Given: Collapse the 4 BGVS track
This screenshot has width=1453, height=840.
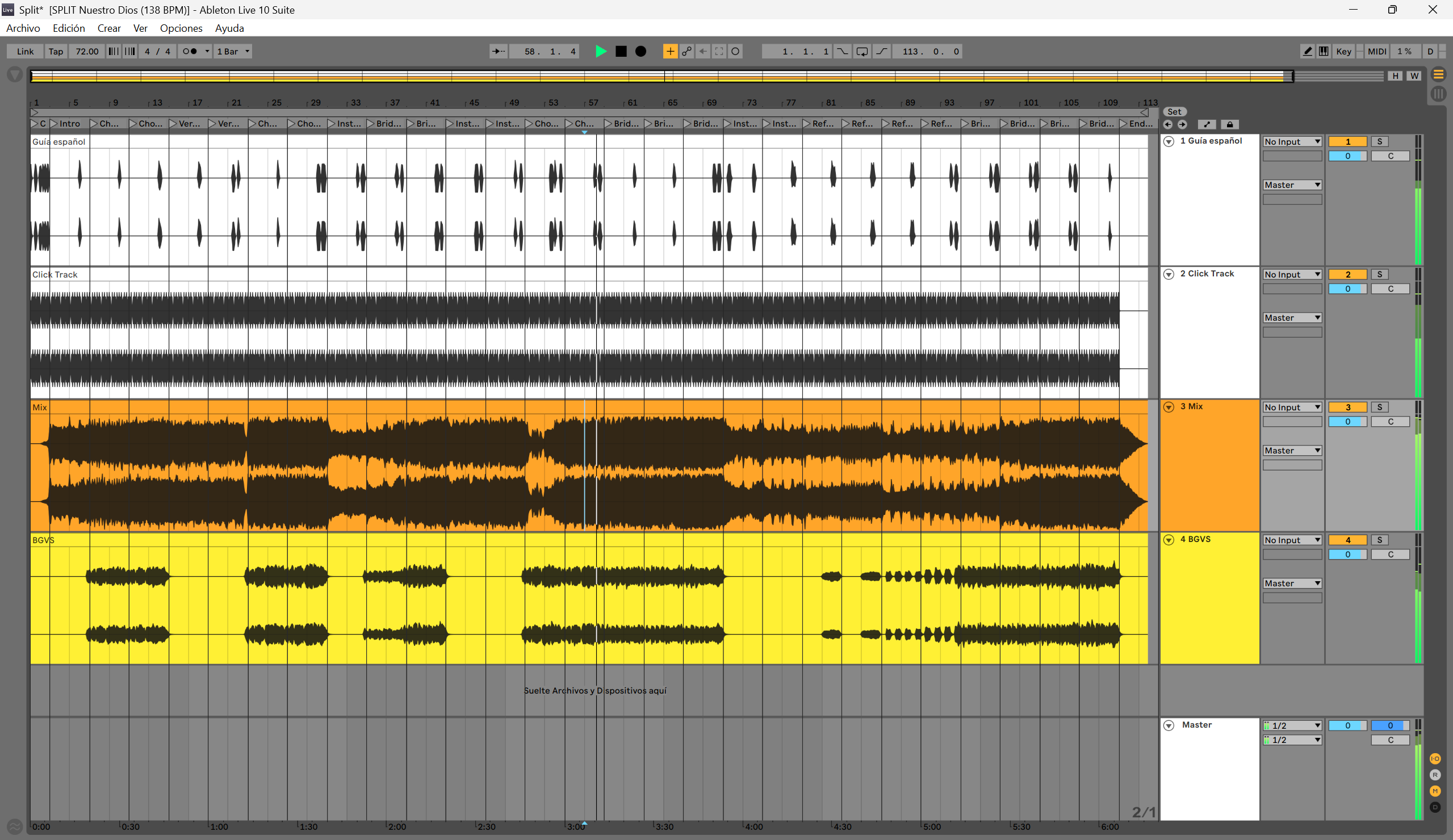Looking at the screenshot, I should tap(1168, 540).
